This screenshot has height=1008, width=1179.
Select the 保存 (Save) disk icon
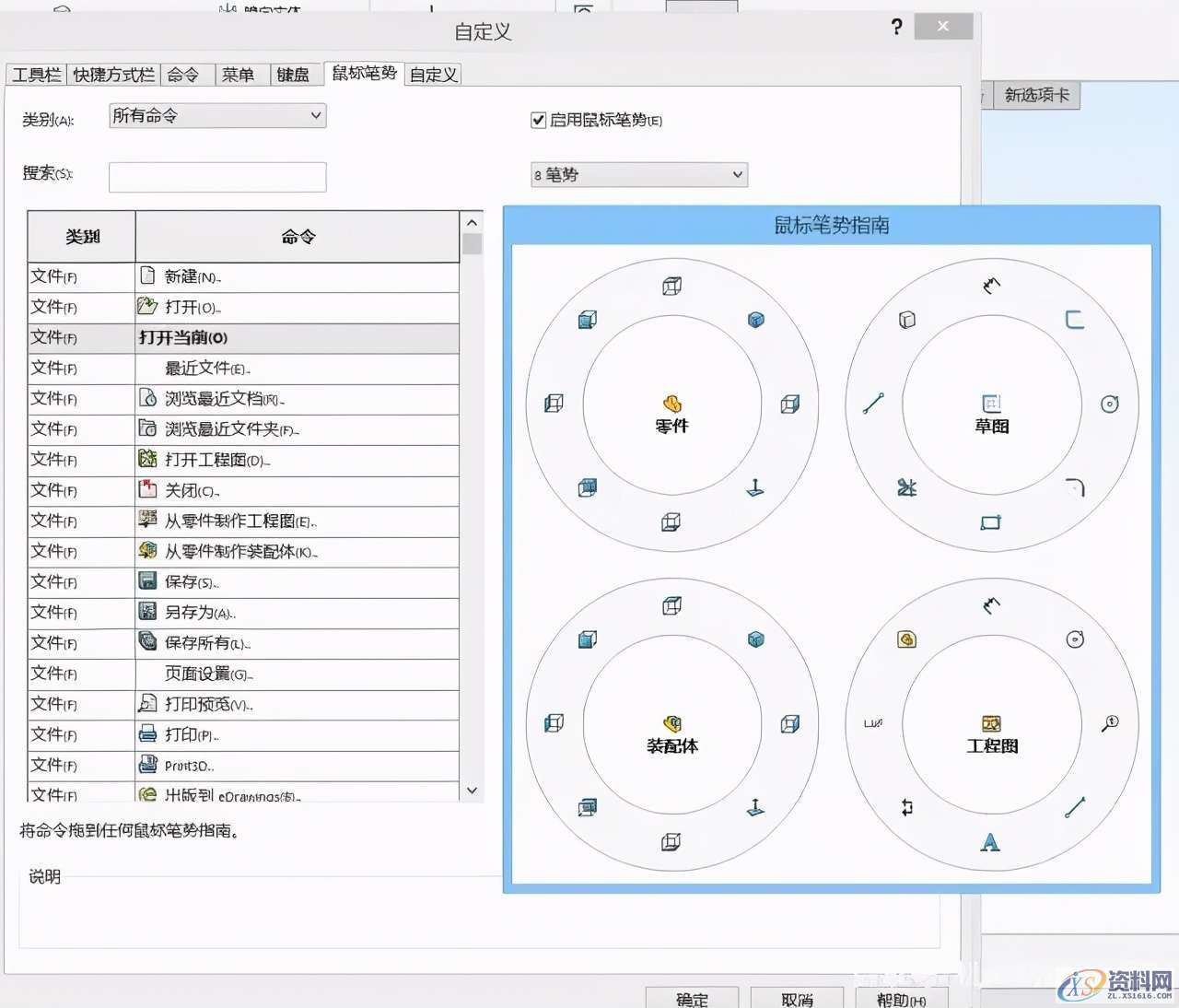[x=147, y=581]
